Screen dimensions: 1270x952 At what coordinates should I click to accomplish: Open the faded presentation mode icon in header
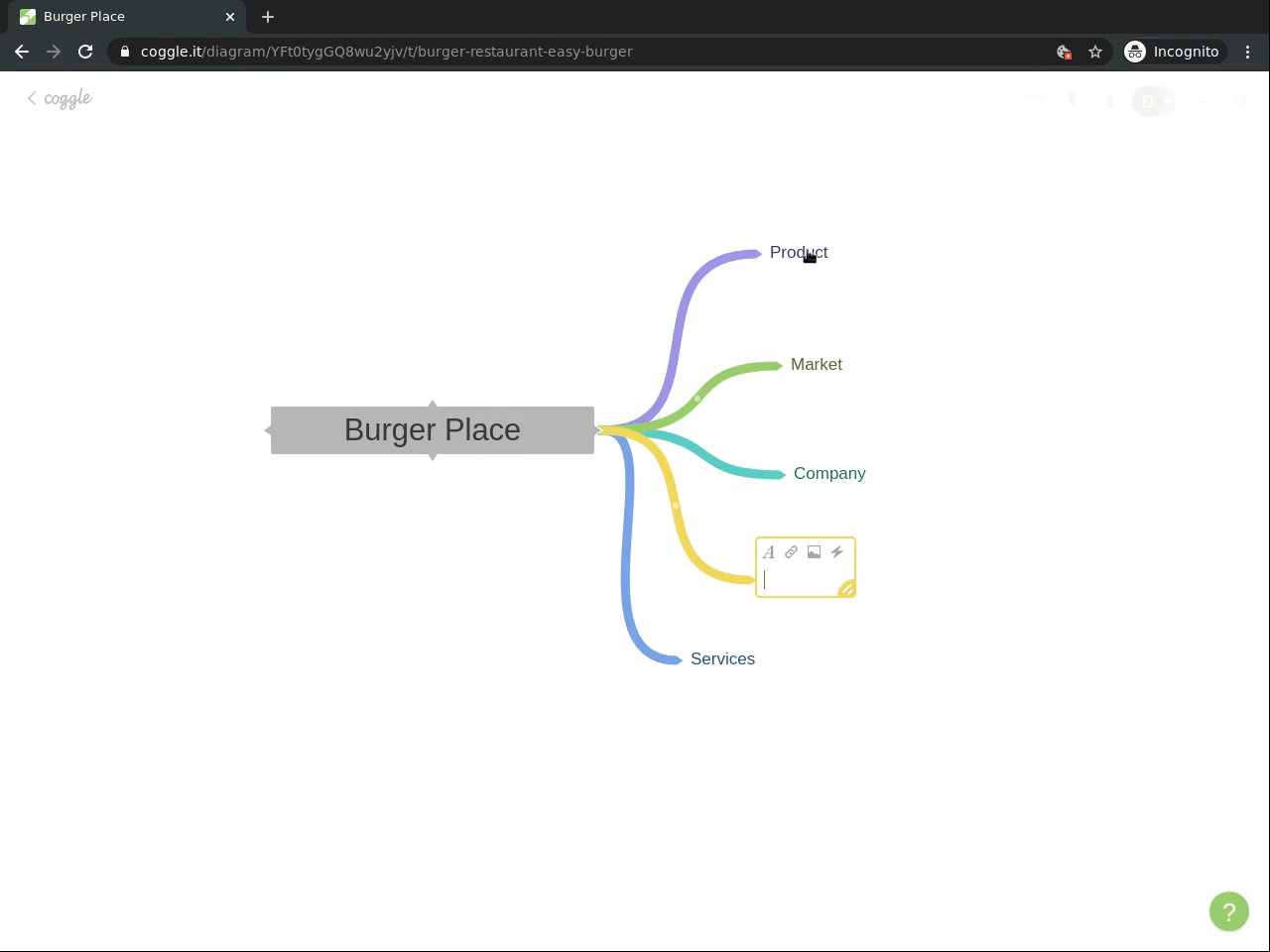pos(1035,101)
